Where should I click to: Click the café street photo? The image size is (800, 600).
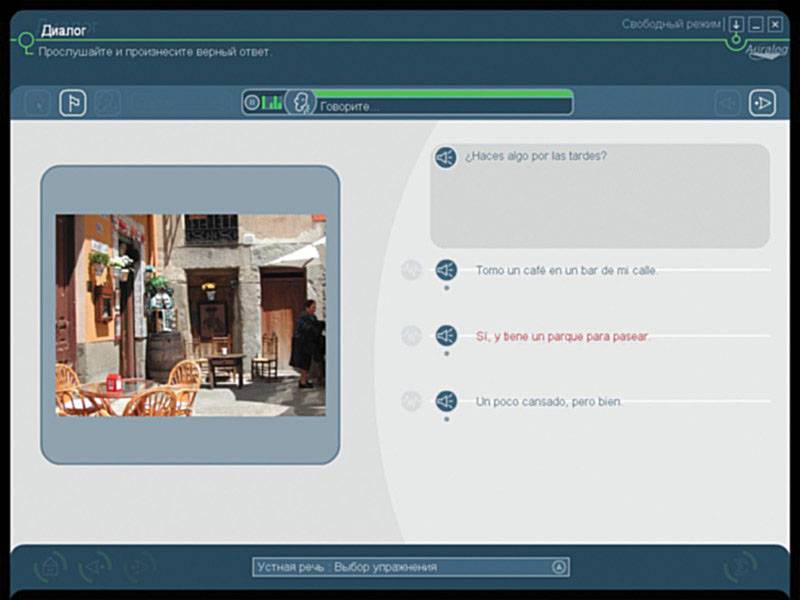pos(190,315)
